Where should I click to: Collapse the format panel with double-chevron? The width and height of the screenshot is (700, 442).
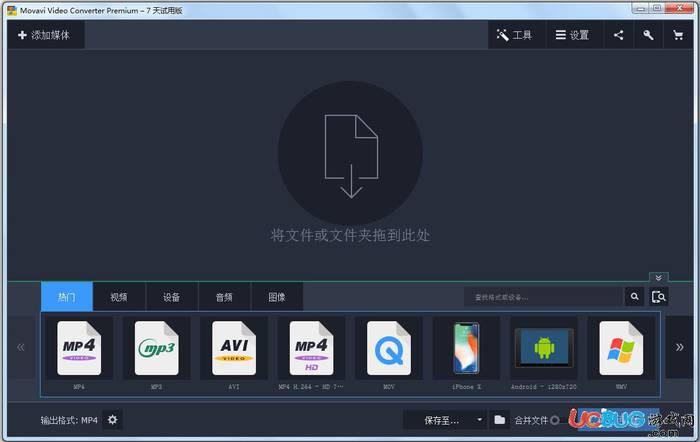click(658, 278)
